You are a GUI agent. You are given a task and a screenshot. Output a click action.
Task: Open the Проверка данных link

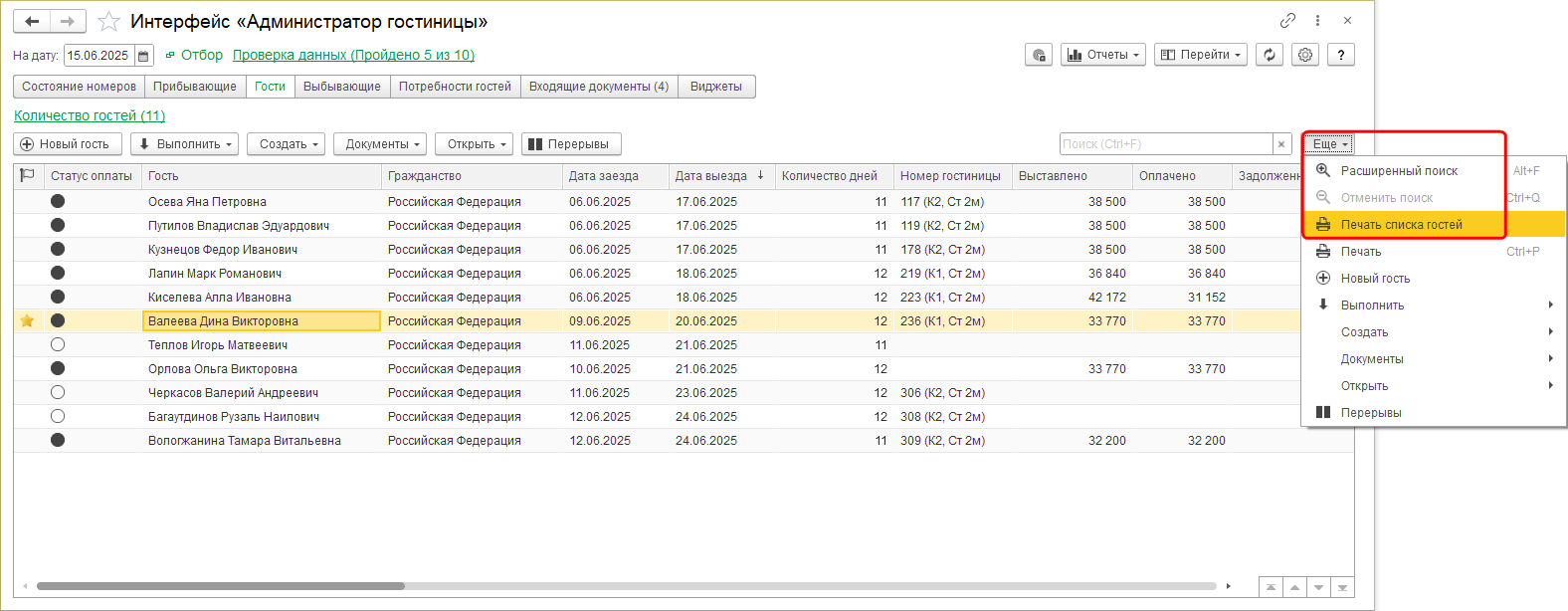click(x=353, y=55)
